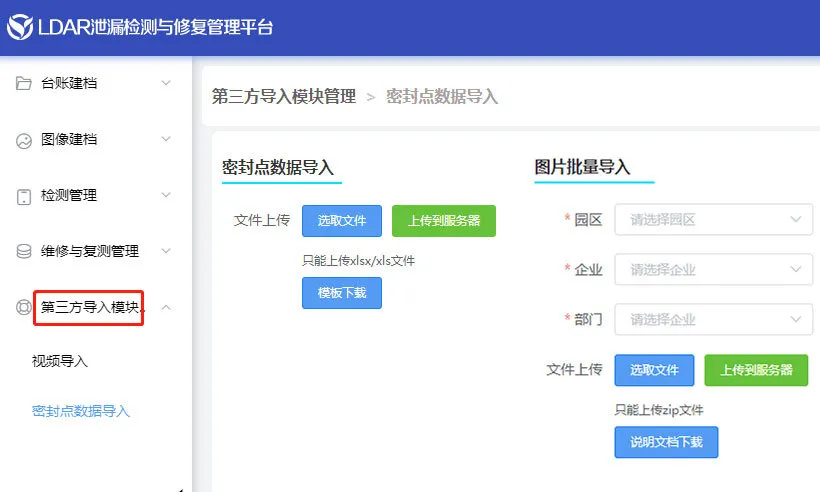
Task: Expand the 检测管理 menu chevron
Action: (x=166, y=196)
